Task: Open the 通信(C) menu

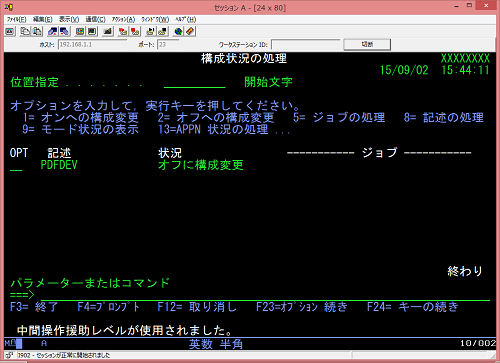Action: click(x=95, y=19)
